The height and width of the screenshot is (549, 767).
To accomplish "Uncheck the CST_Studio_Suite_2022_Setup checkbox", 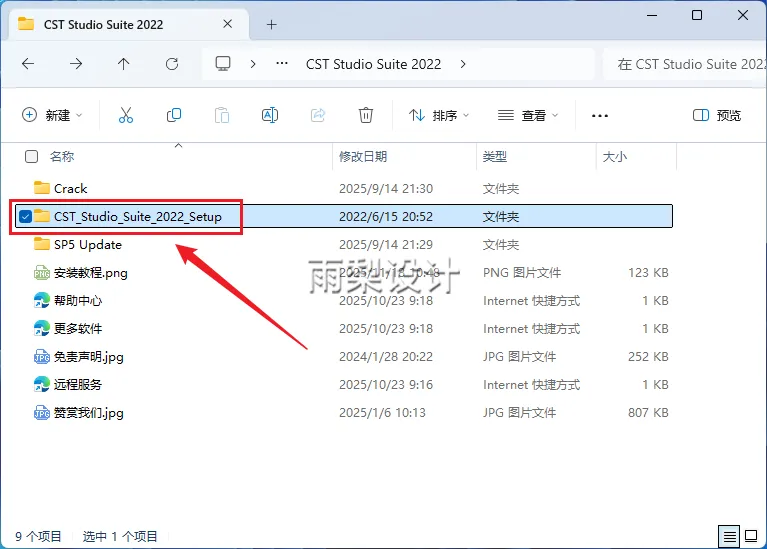I will click(x=25, y=216).
